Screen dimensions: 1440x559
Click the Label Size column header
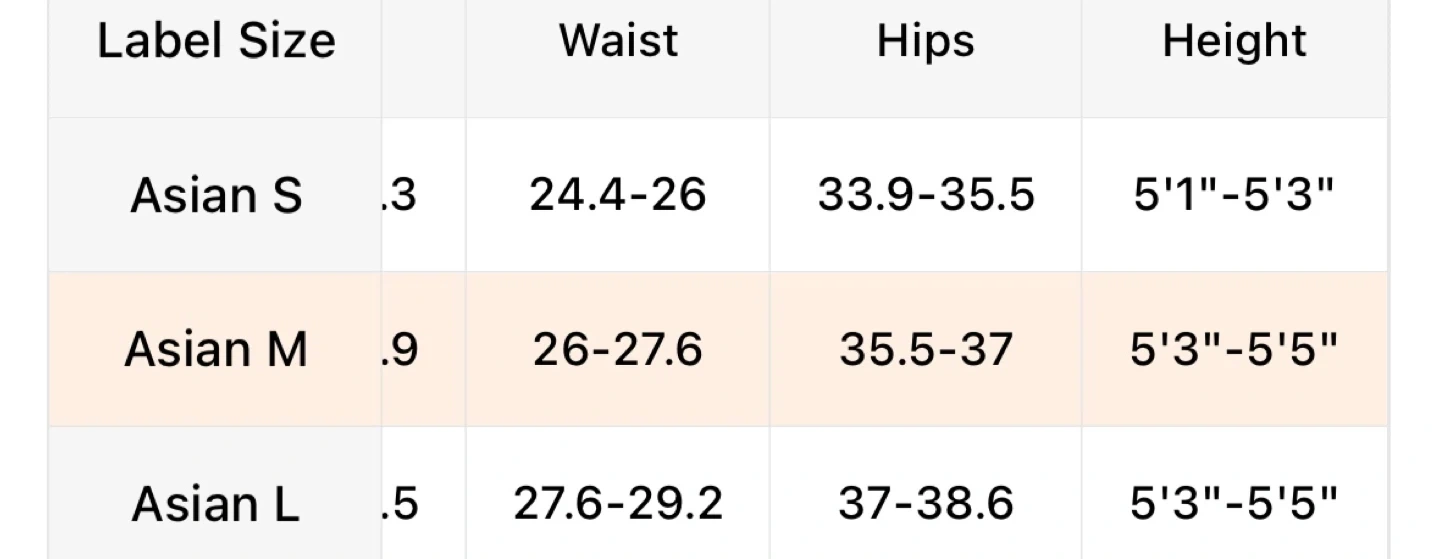click(215, 42)
